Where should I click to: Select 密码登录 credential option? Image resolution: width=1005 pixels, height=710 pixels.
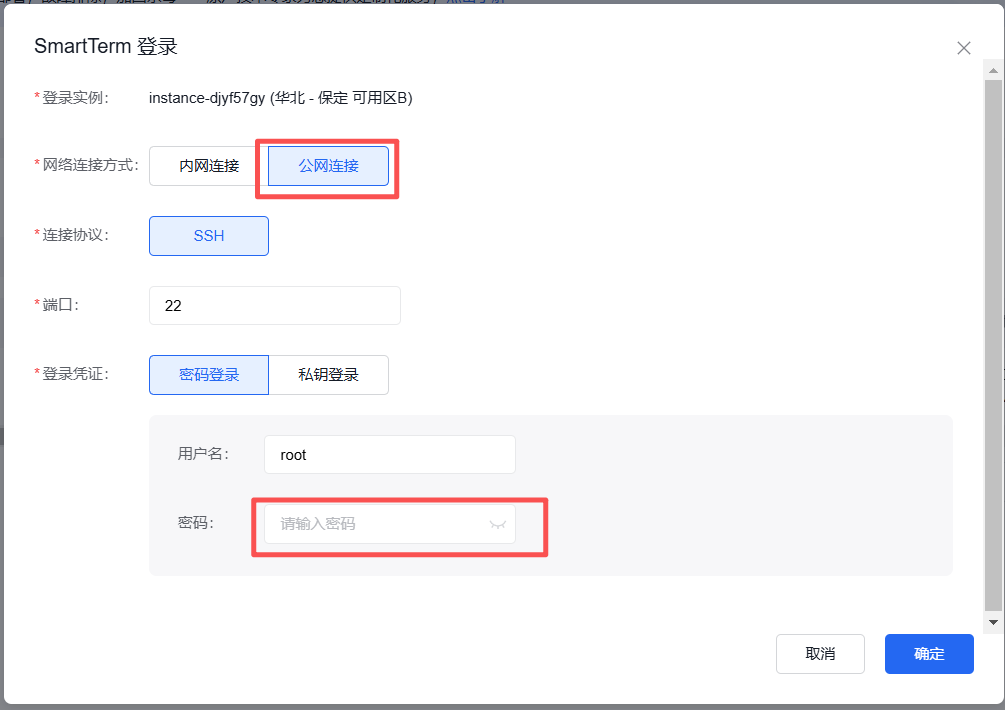click(209, 375)
